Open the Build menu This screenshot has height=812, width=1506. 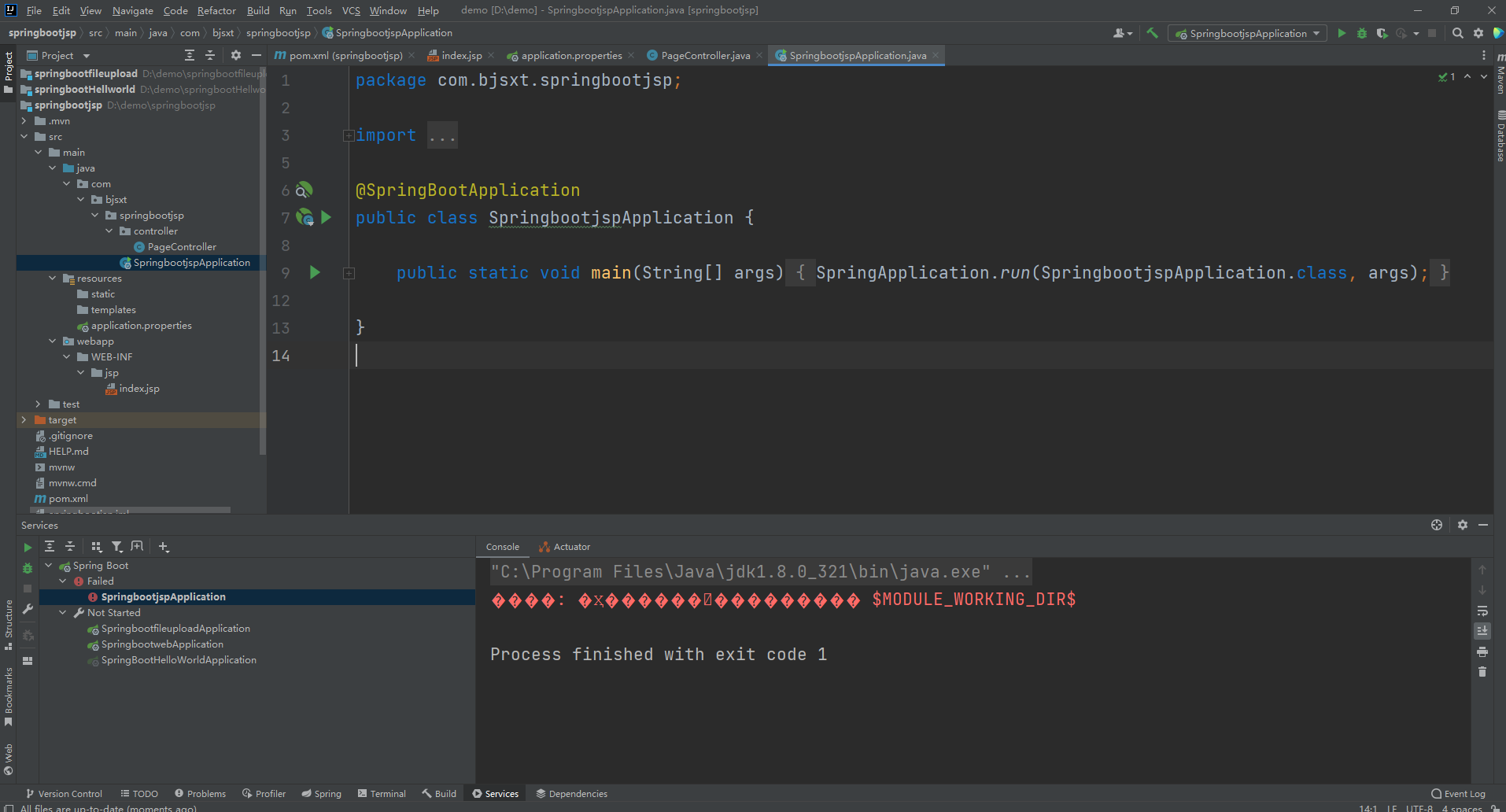pyautogui.click(x=258, y=10)
